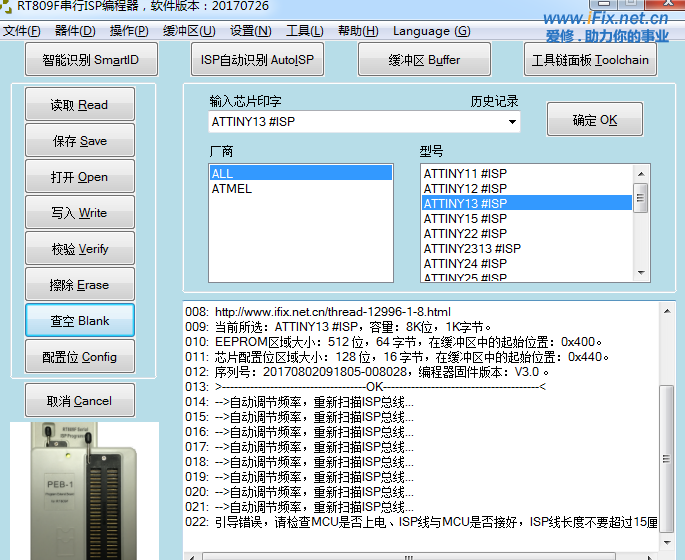Click log line 011 config area entry
Screen dimensions: 685x560
pyautogui.click(x=397, y=357)
